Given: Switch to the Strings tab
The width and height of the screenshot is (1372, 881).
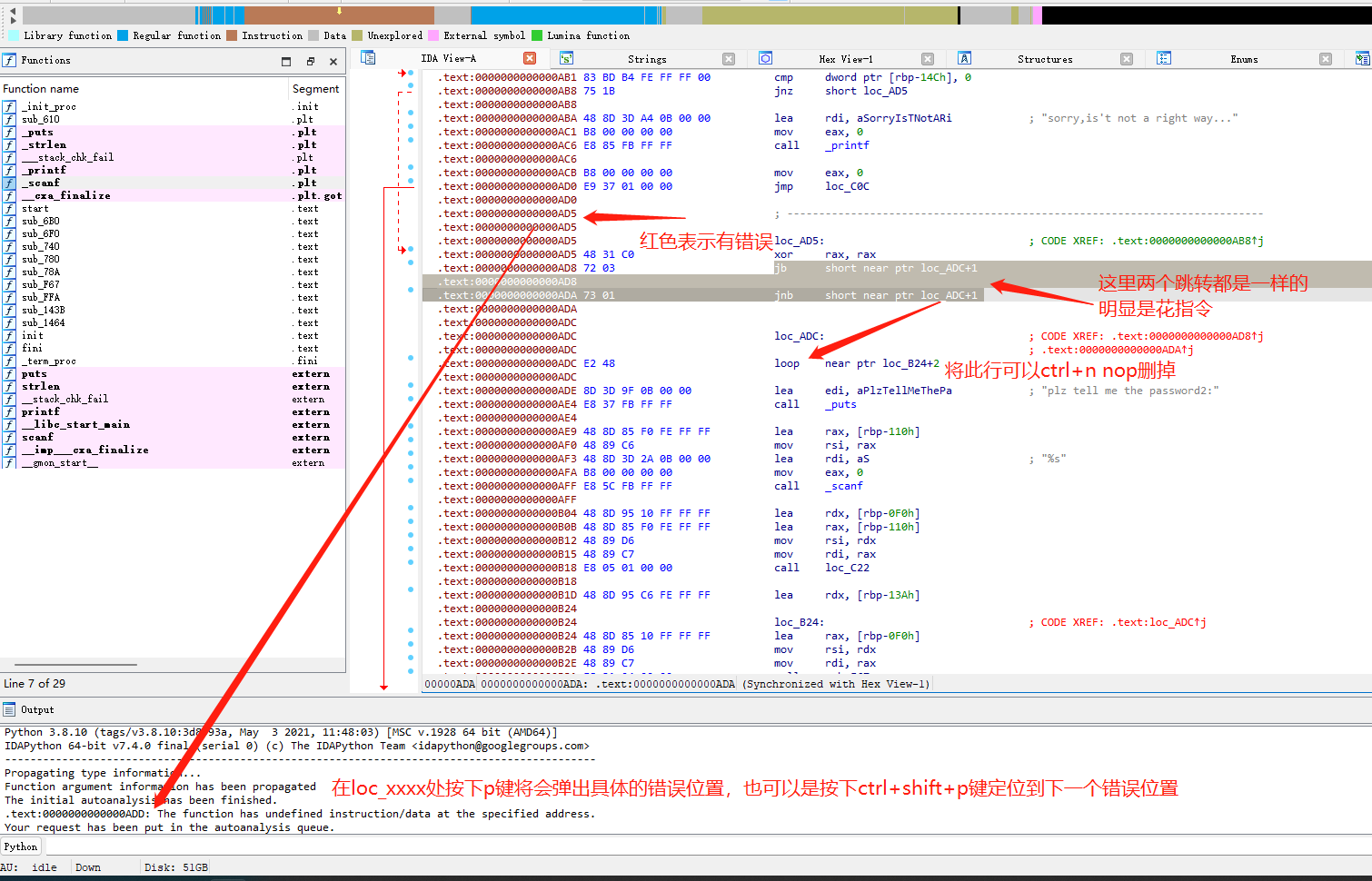Looking at the screenshot, I should click(x=646, y=58).
